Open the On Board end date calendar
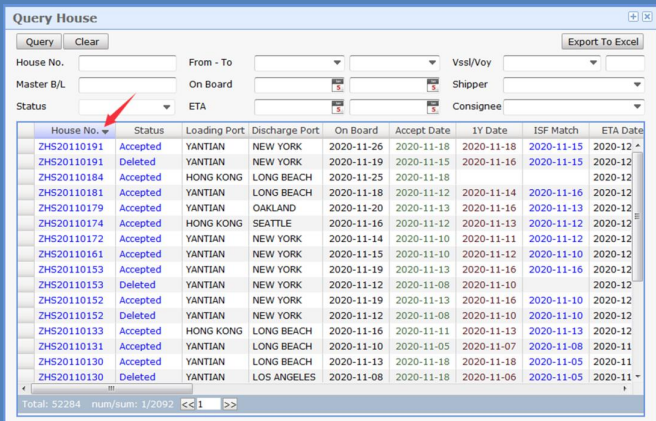Screen dimensions: 656x421 [433, 85]
